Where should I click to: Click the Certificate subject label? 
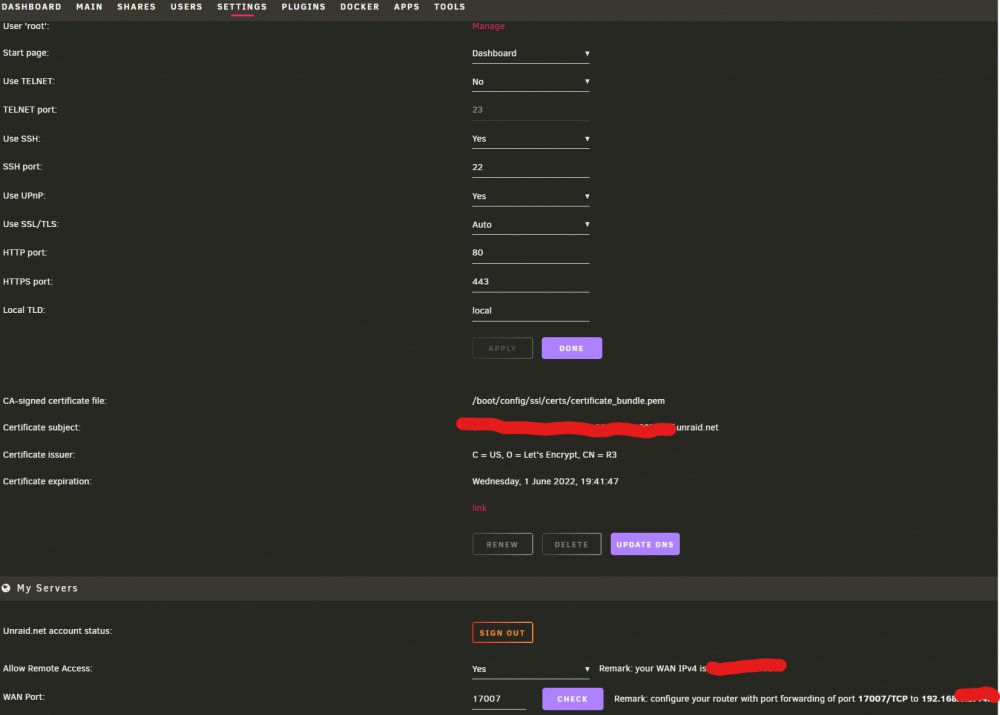(x=41, y=428)
